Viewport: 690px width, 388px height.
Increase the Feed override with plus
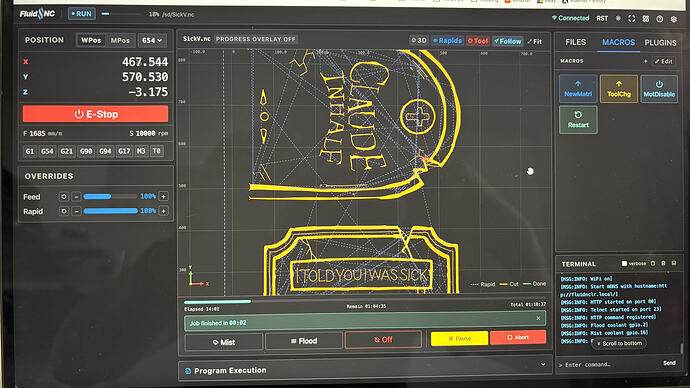(163, 196)
